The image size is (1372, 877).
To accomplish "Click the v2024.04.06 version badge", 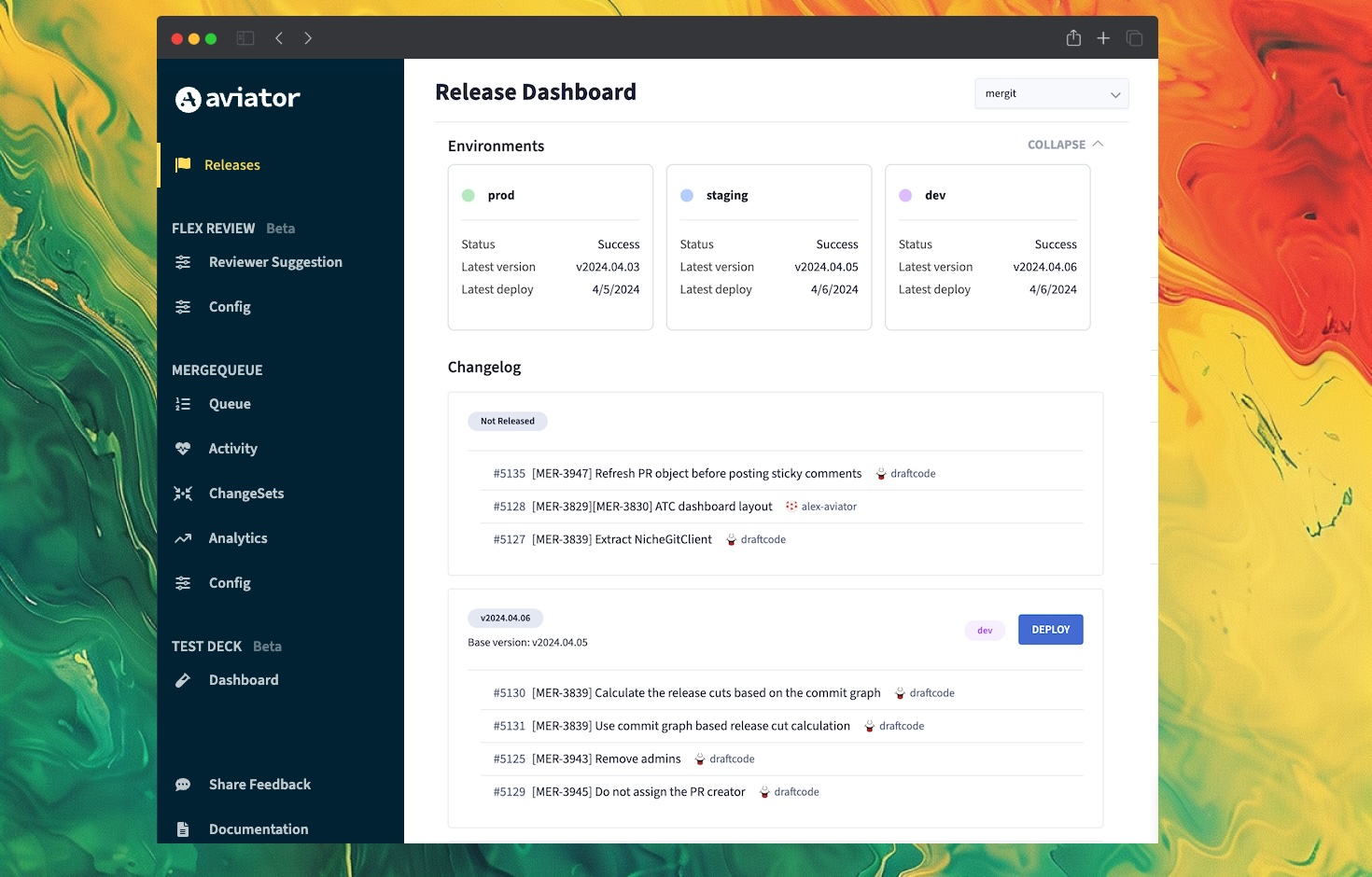I will (x=505, y=619).
